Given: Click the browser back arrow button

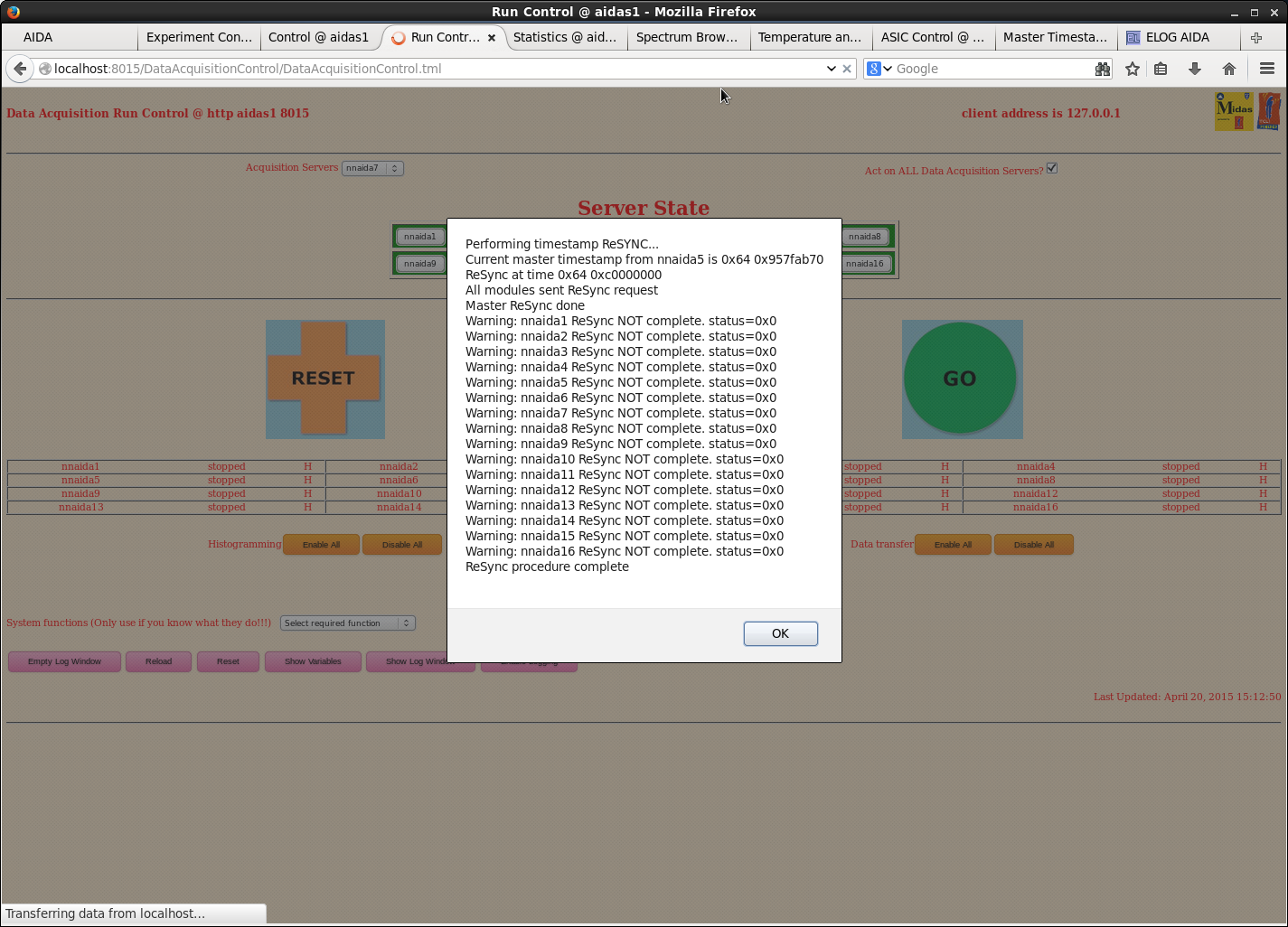Looking at the screenshot, I should click(20, 69).
